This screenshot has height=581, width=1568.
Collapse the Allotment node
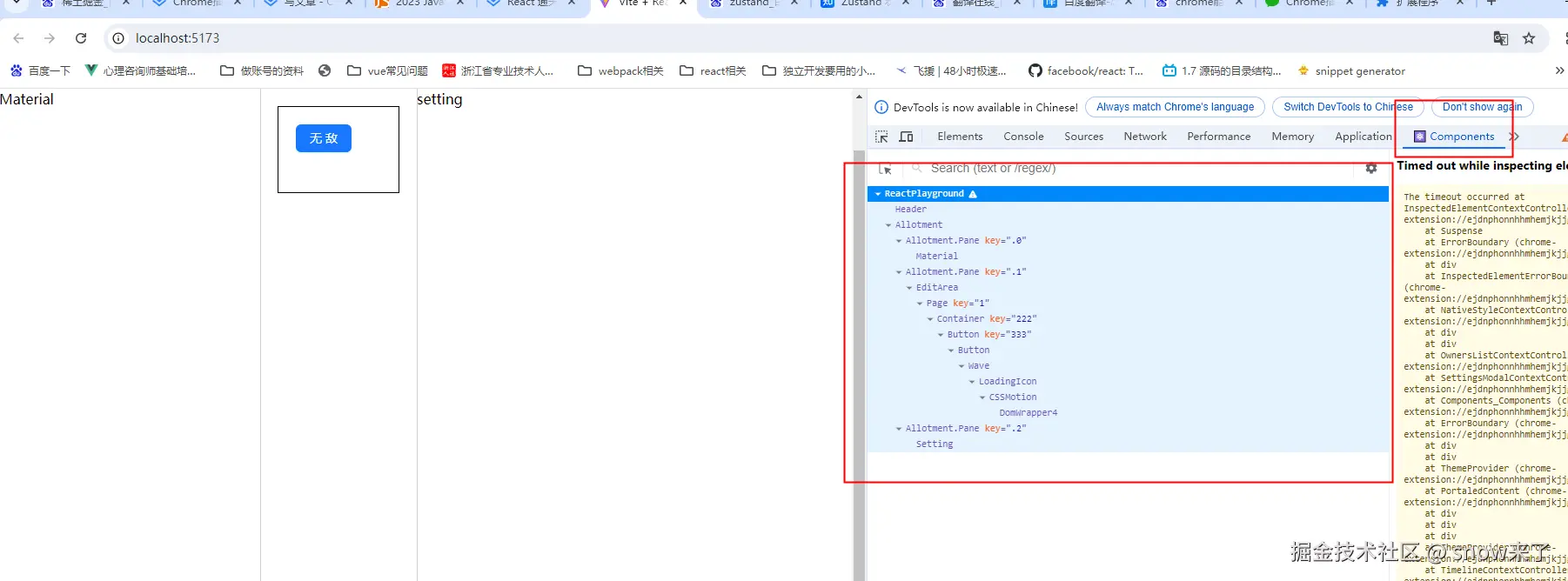coord(888,225)
